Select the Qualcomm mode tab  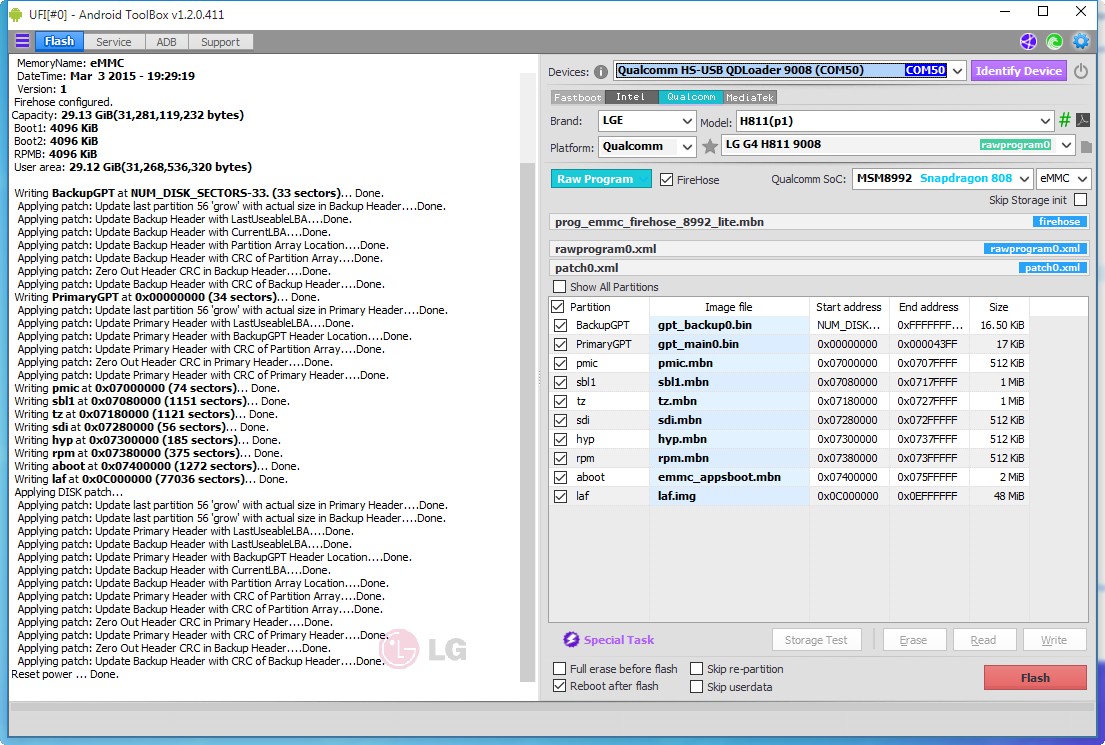691,97
